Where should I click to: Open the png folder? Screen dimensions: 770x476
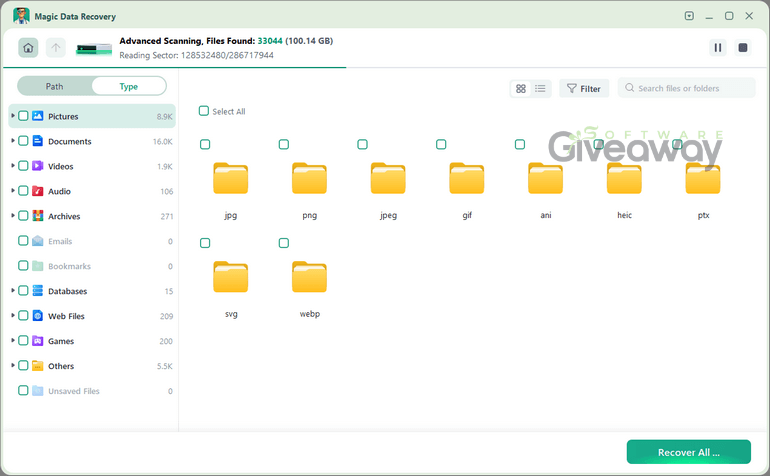309,178
